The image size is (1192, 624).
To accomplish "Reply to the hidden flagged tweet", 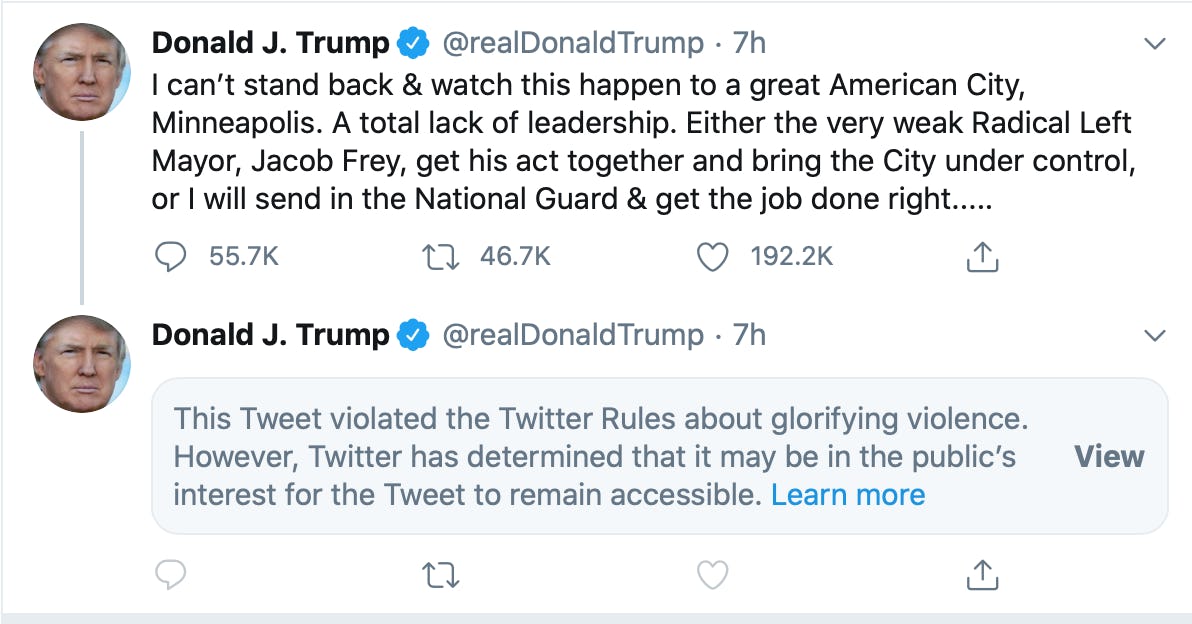I will pos(172,574).
